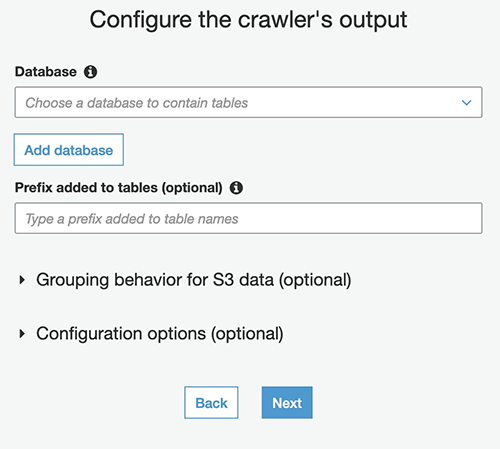Click the Add database button
500x449 pixels.
(x=69, y=150)
